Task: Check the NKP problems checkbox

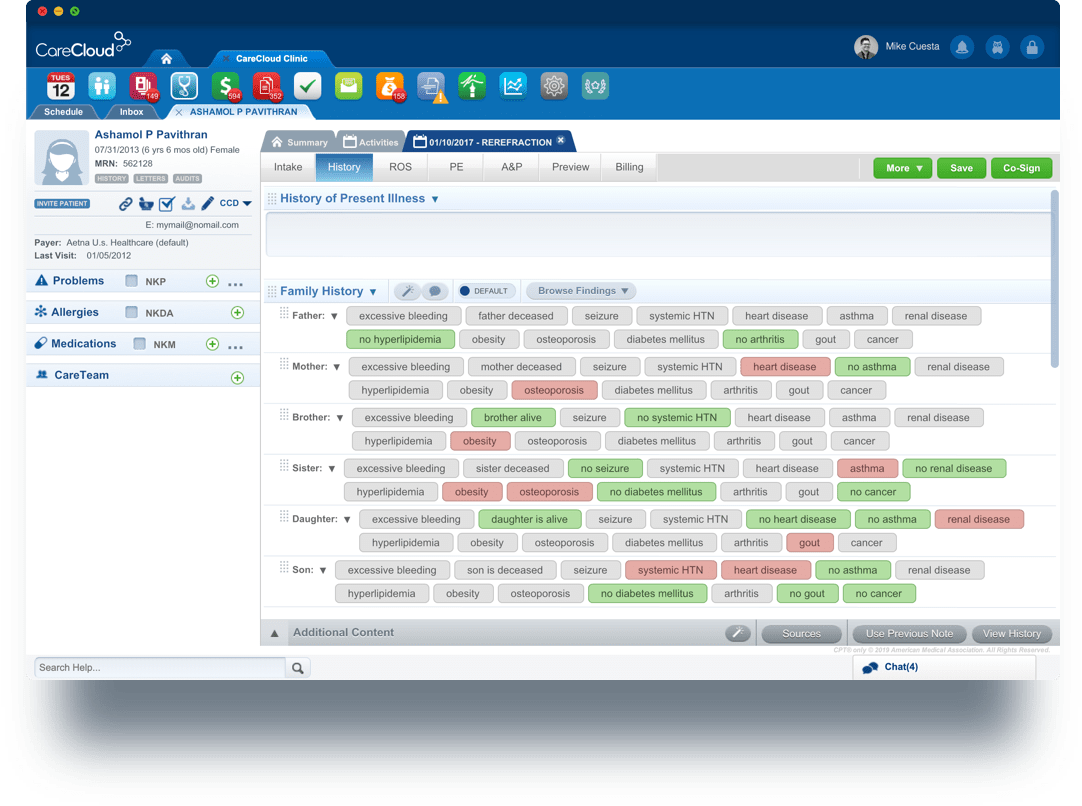Action: coord(132,282)
